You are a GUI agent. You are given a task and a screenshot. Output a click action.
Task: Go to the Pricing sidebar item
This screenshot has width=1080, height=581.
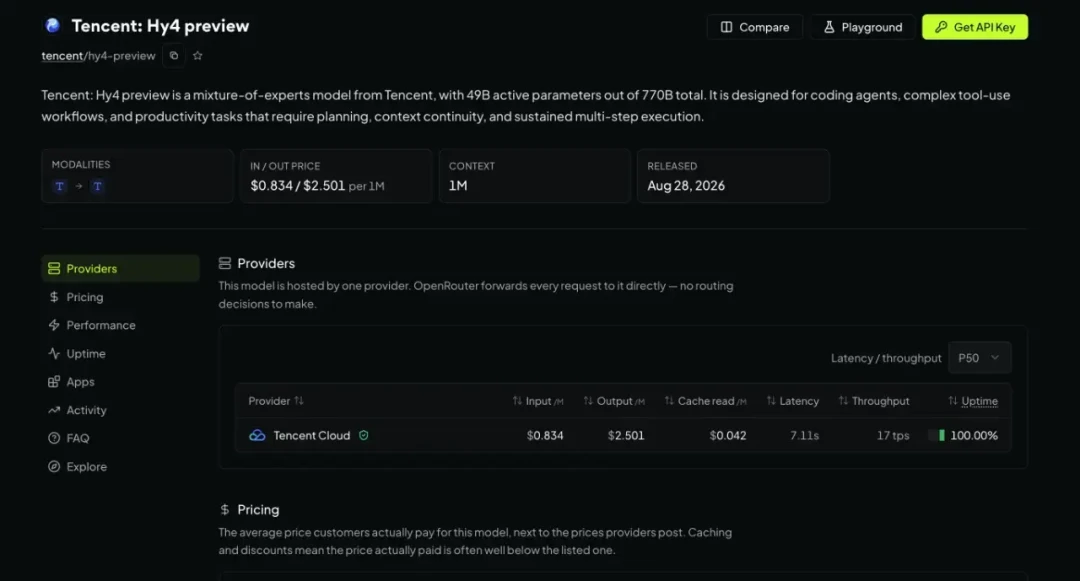click(x=121, y=297)
